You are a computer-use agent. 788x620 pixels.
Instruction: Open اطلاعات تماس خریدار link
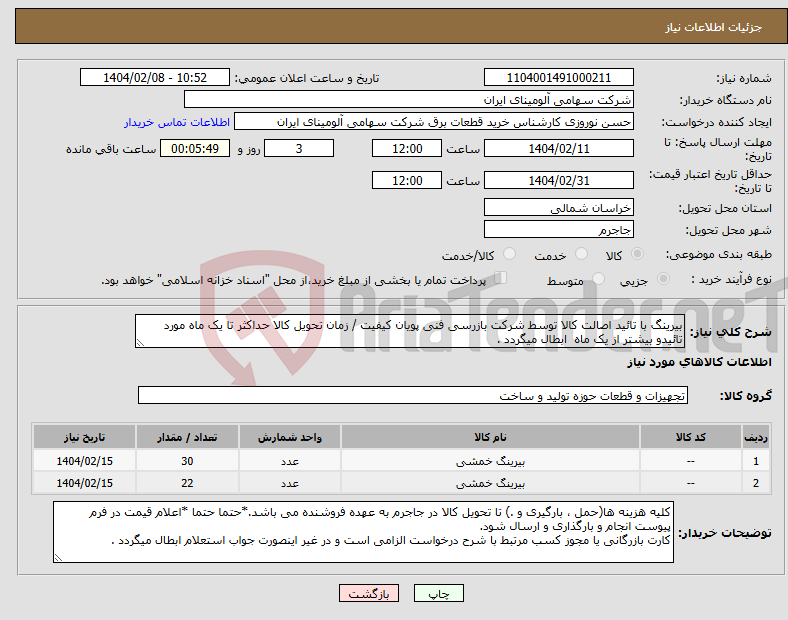click(177, 122)
